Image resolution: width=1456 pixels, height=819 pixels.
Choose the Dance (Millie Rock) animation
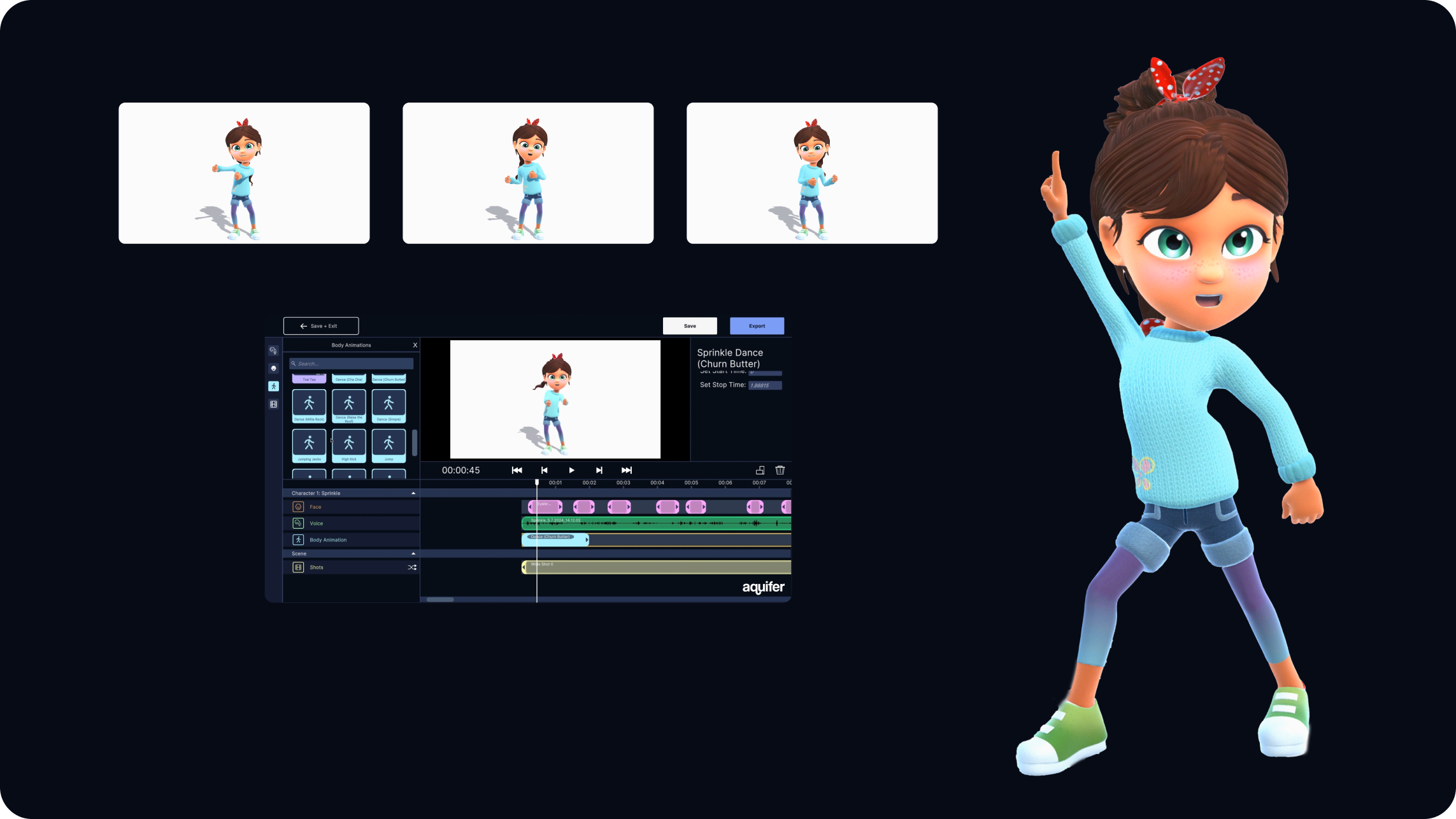pos(308,406)
